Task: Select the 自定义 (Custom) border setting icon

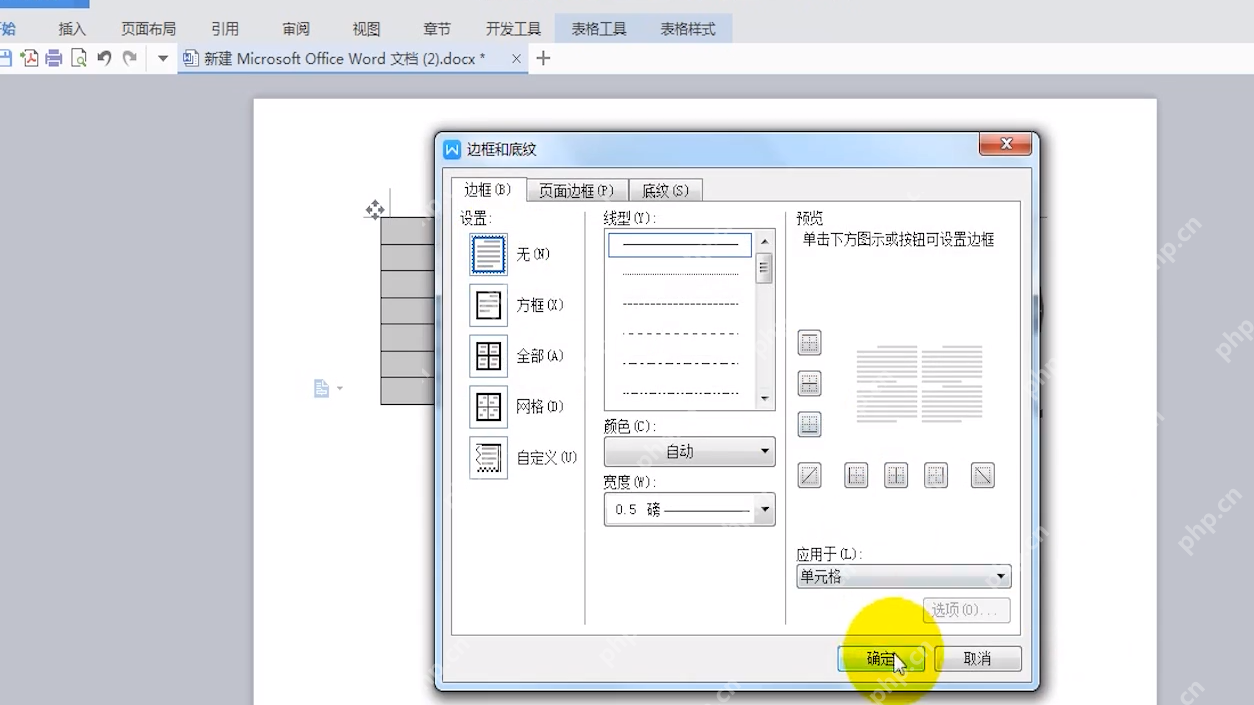Action: pos(488,458)
